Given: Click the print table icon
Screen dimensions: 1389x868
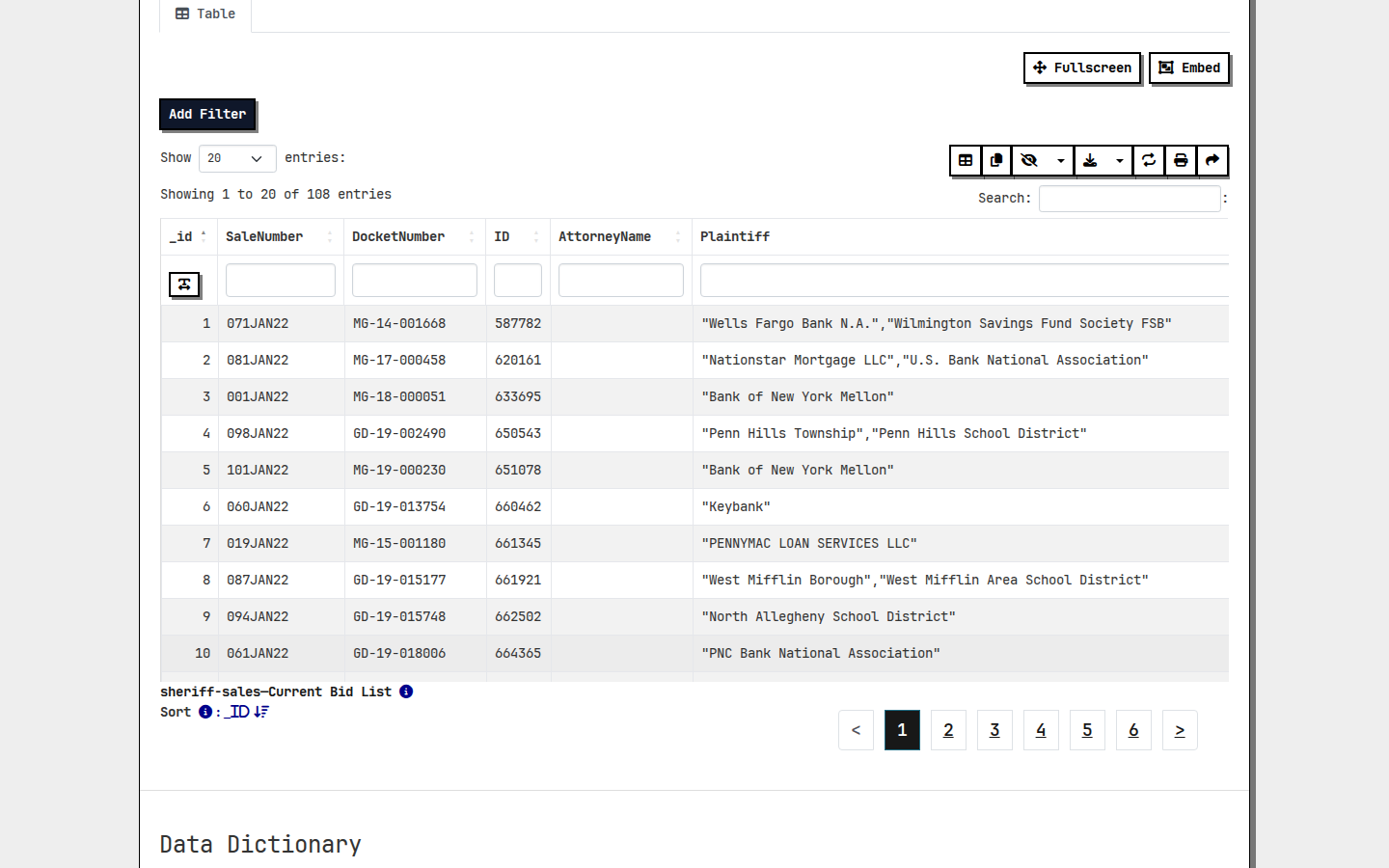Looking at the screenshot, I should coord(1181,160).
